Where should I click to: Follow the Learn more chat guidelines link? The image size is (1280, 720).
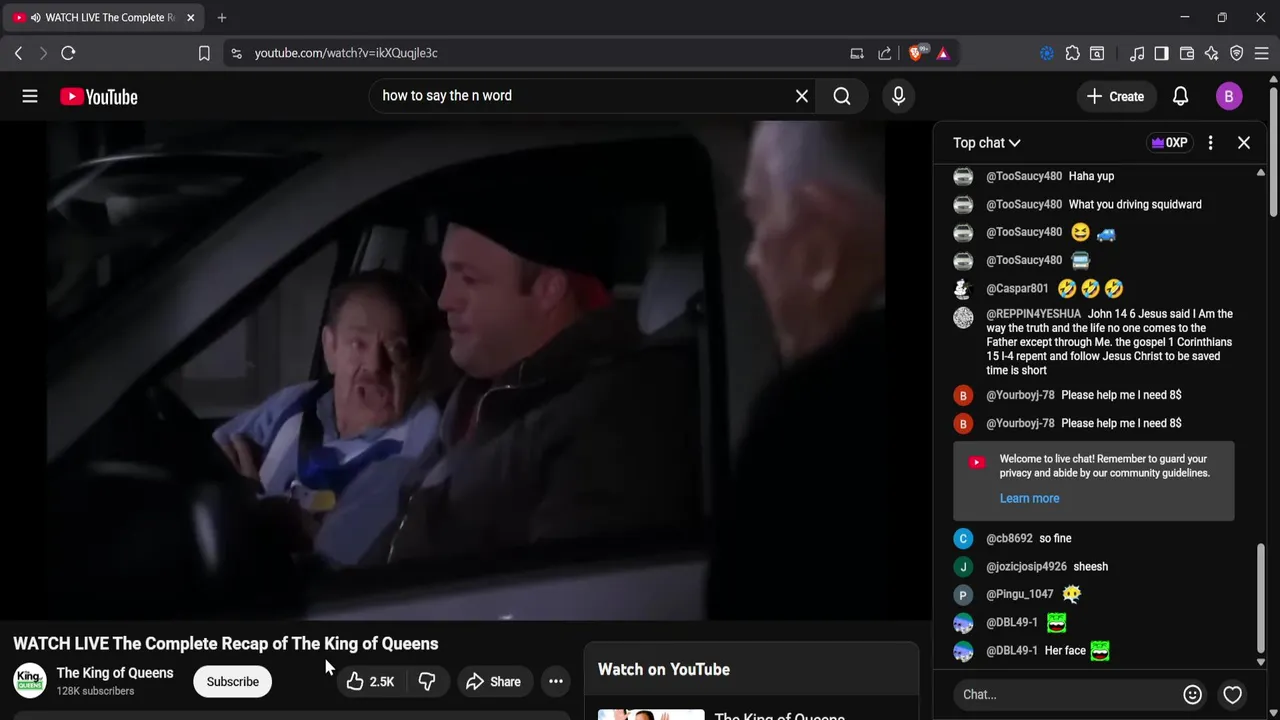coord(1029,498)
